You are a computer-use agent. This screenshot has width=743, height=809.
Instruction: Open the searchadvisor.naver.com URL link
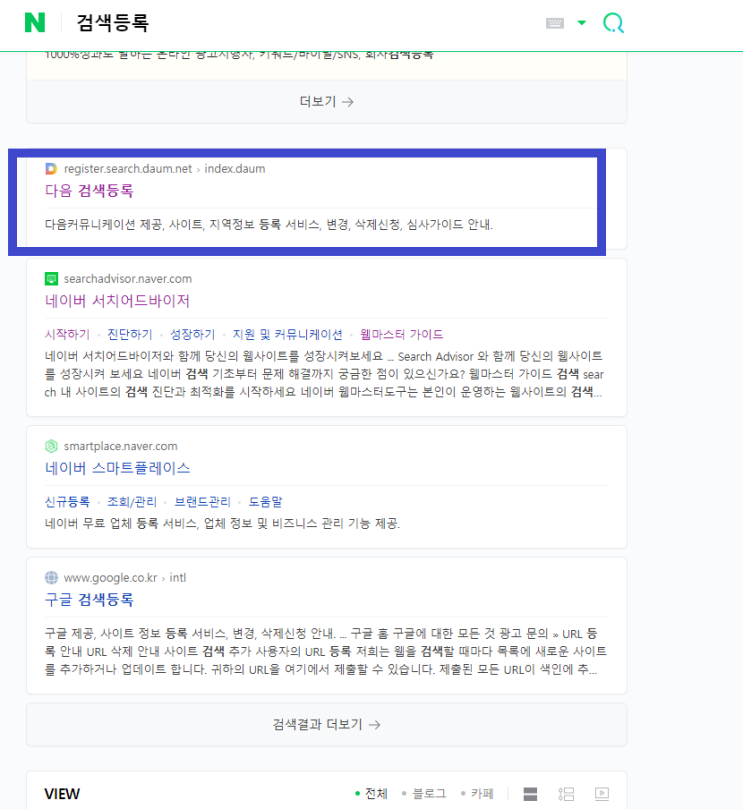coord(128,279)
